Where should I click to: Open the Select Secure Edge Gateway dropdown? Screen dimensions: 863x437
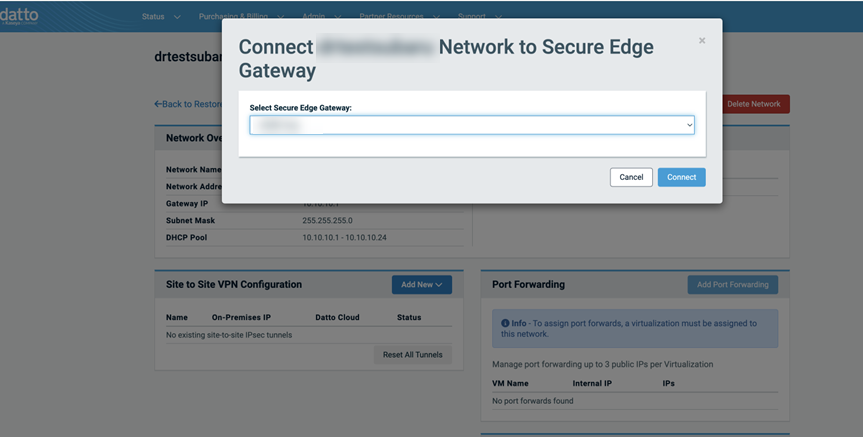472,125
